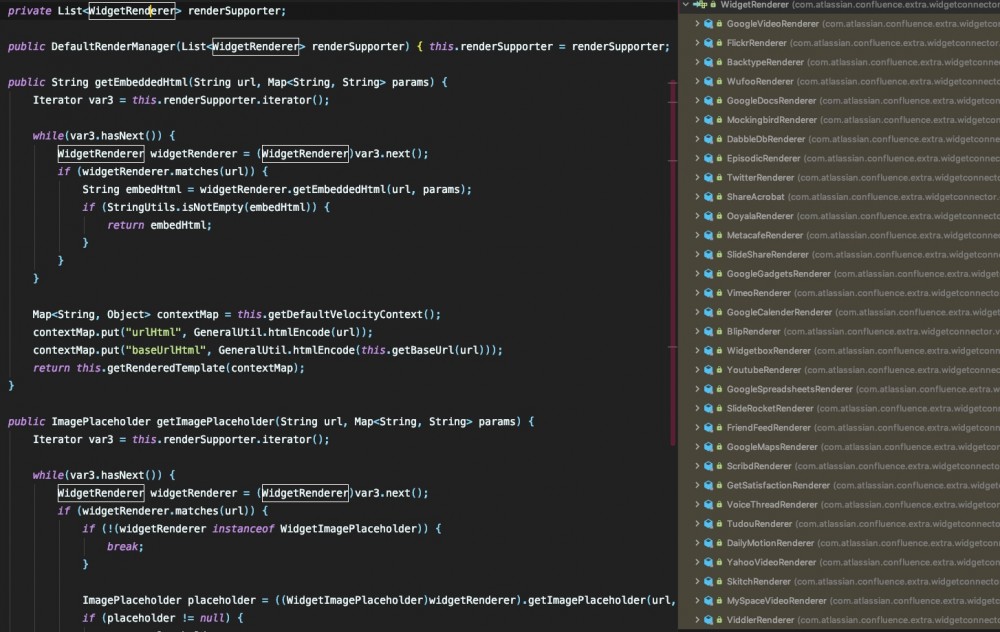Screen dimensions: 1000x632
Task: Expand the VimeoRenderer node
Action: [697, 292]
